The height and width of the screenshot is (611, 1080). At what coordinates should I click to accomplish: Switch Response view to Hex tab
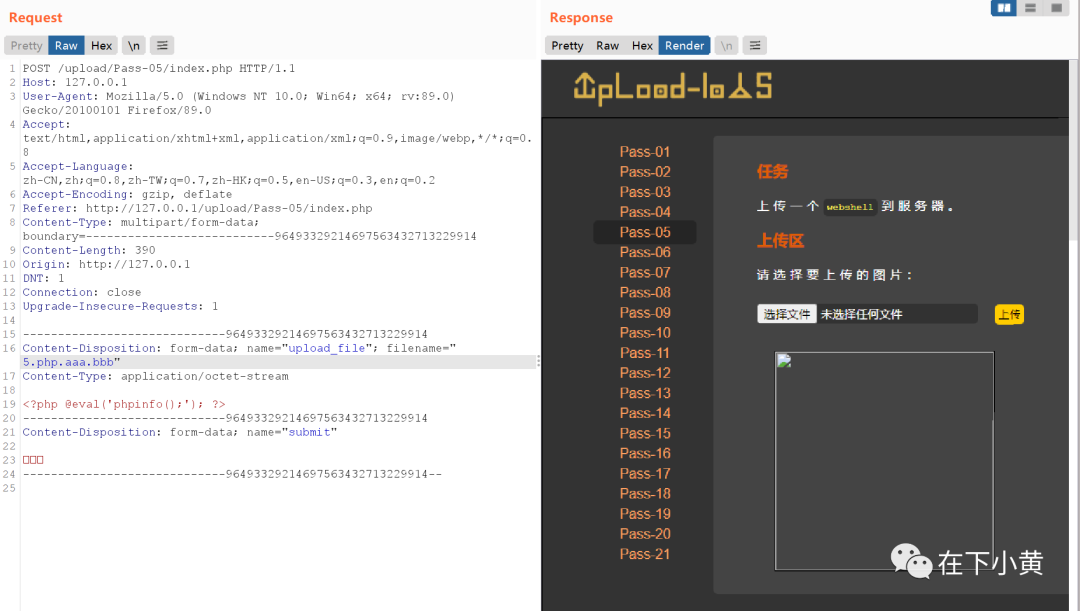tap(642, 45)
